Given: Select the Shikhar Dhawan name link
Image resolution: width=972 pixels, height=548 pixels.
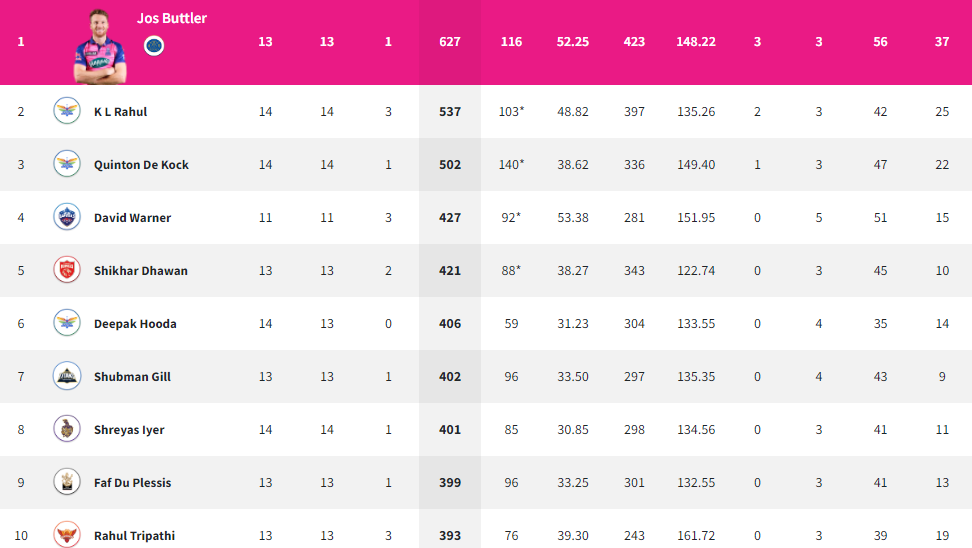Looking at the screenshot, I should point(141,271).
